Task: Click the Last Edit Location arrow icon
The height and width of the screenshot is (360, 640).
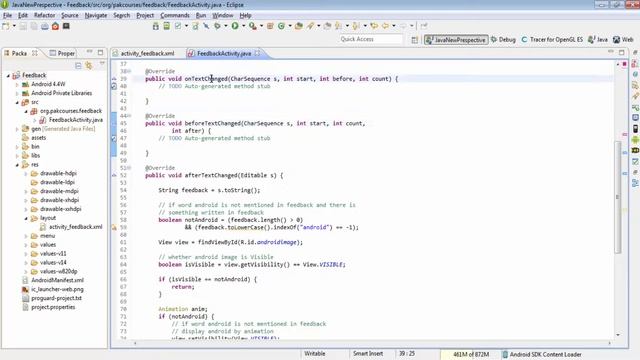Action: point(374,26)
